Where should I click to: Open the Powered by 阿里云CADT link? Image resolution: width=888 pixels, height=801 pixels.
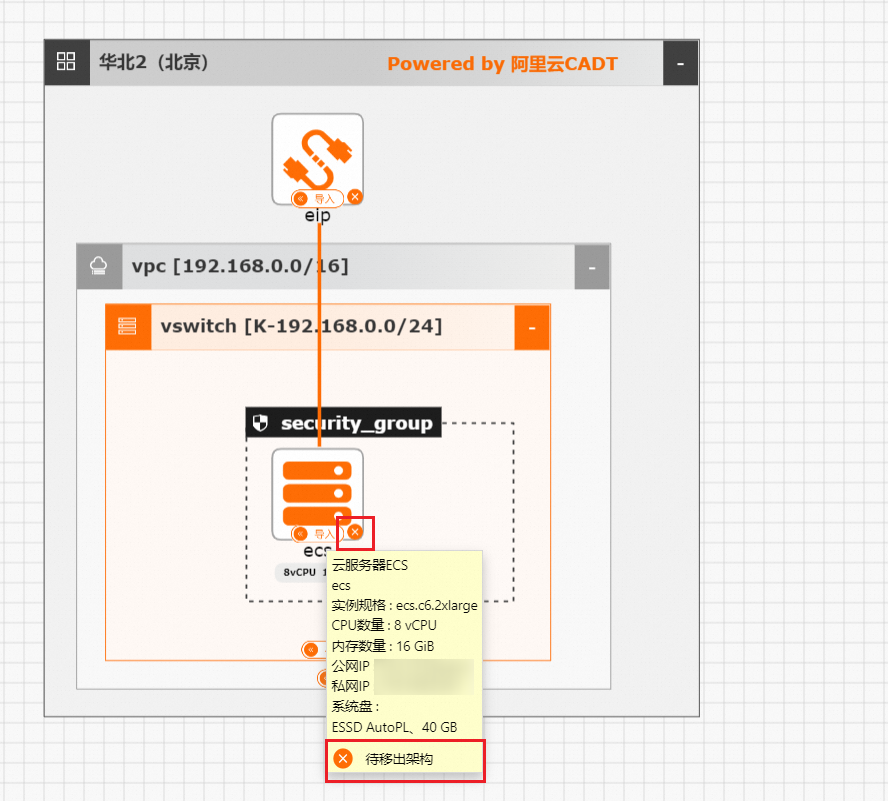tap(502, 63)
